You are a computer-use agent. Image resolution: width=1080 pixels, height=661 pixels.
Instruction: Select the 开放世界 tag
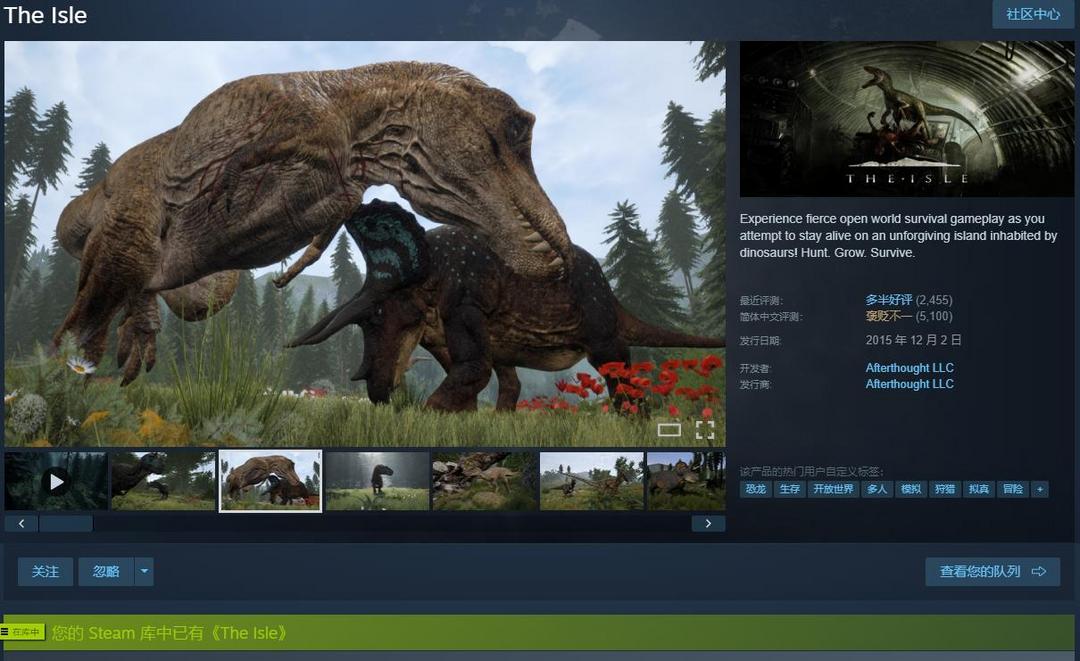[x=833, y=489]
